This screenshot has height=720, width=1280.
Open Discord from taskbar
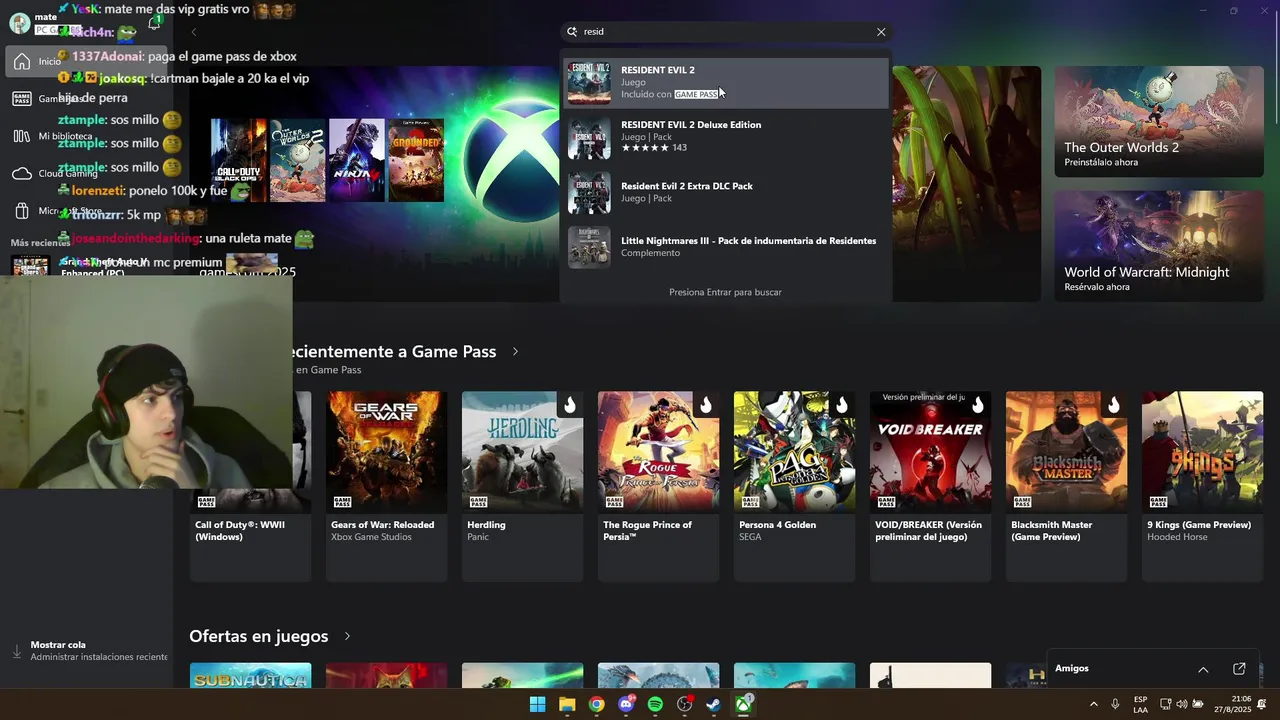(x=626, y=704)
